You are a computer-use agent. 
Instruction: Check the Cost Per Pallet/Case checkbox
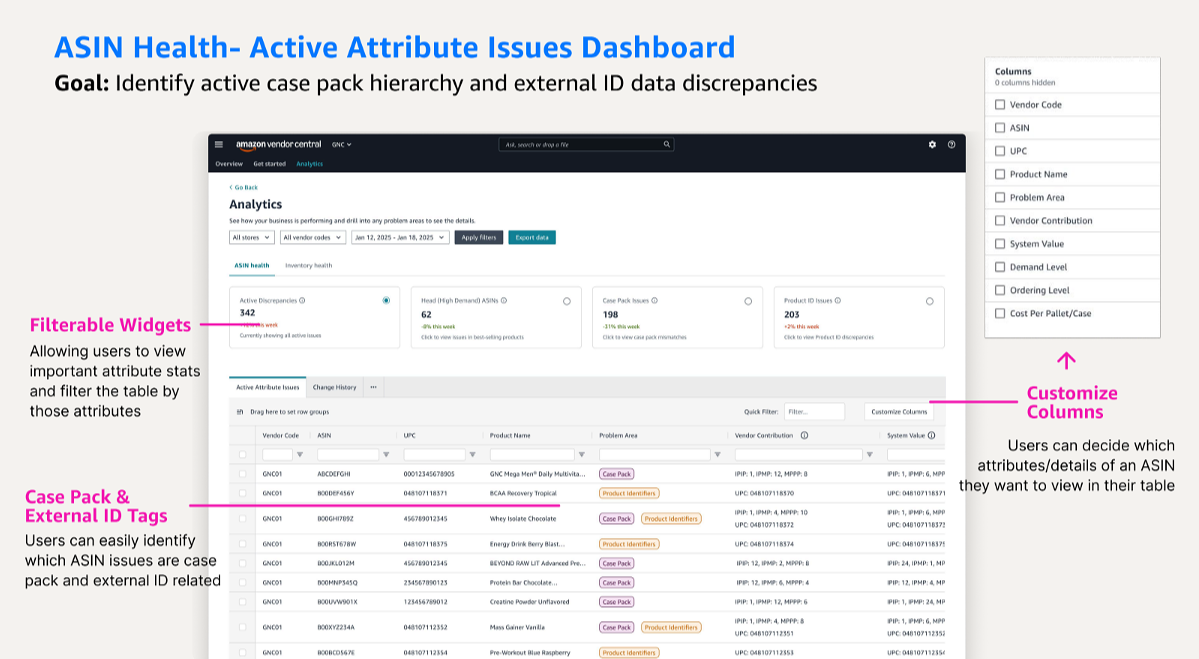[x=999, y=313]
